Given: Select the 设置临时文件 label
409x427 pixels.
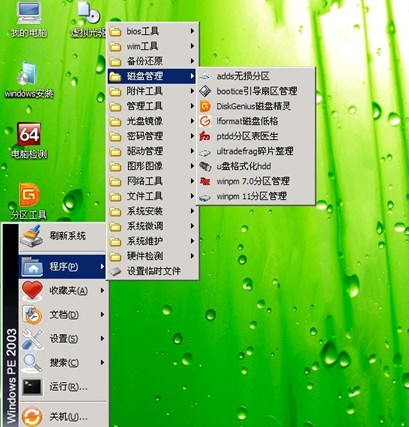Looking at the screenshot, I should 154,271.
